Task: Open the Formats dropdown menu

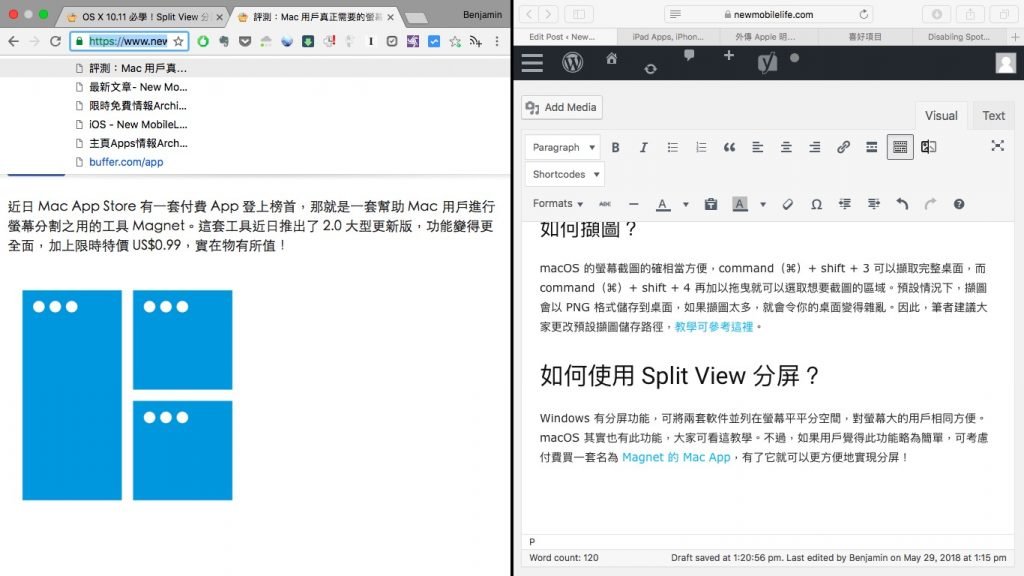Action: click(x=558, y=204)
